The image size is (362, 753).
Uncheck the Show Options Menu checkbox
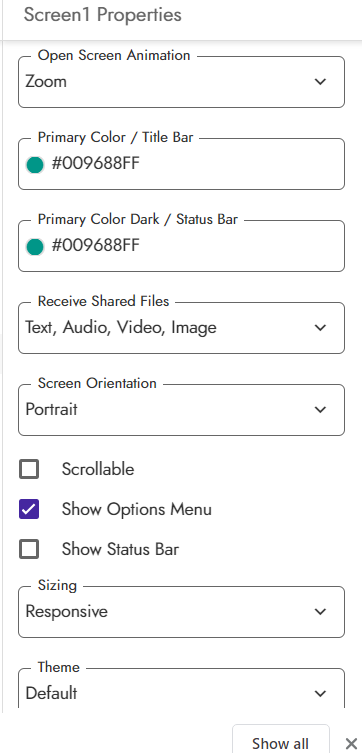29,509
